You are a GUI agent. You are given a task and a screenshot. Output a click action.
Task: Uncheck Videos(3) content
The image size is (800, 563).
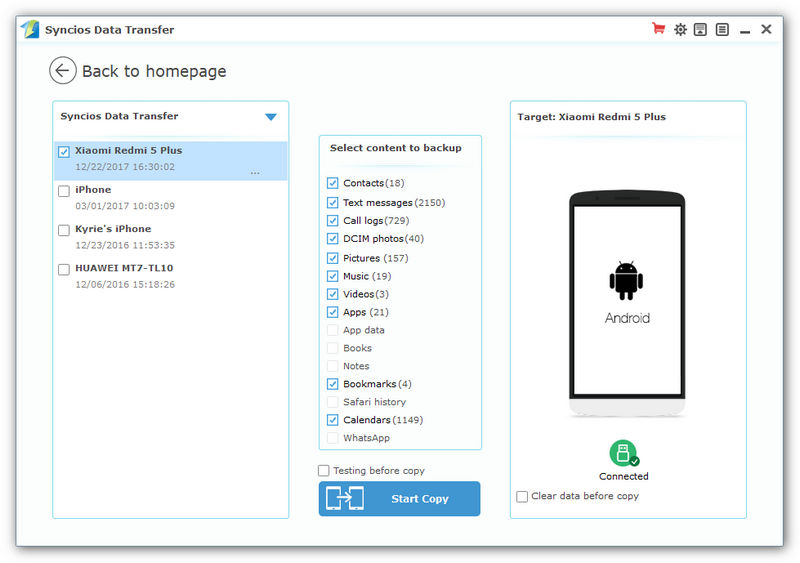333,294
